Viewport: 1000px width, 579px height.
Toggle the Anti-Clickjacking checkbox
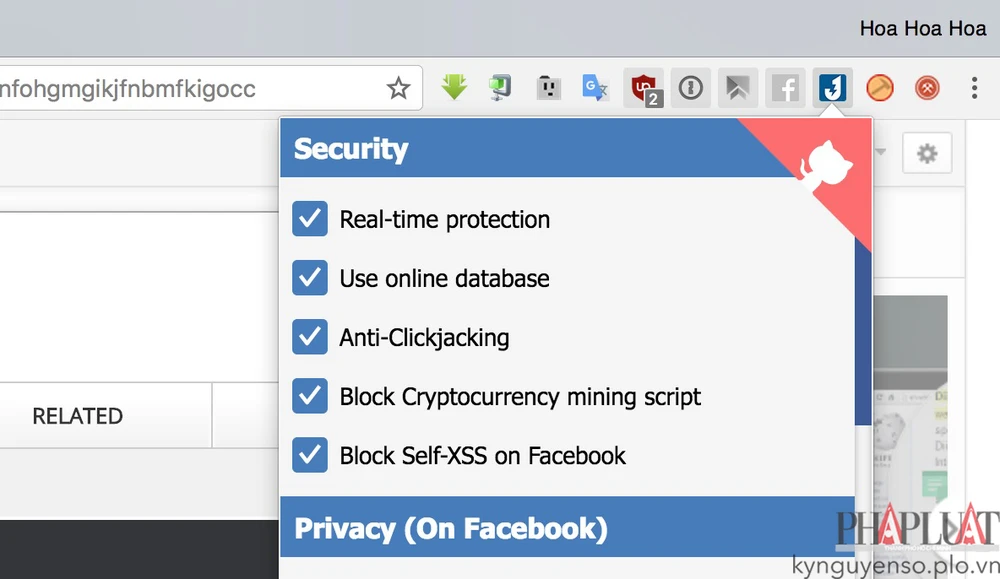pyautogui.click(x=310, y=338)
